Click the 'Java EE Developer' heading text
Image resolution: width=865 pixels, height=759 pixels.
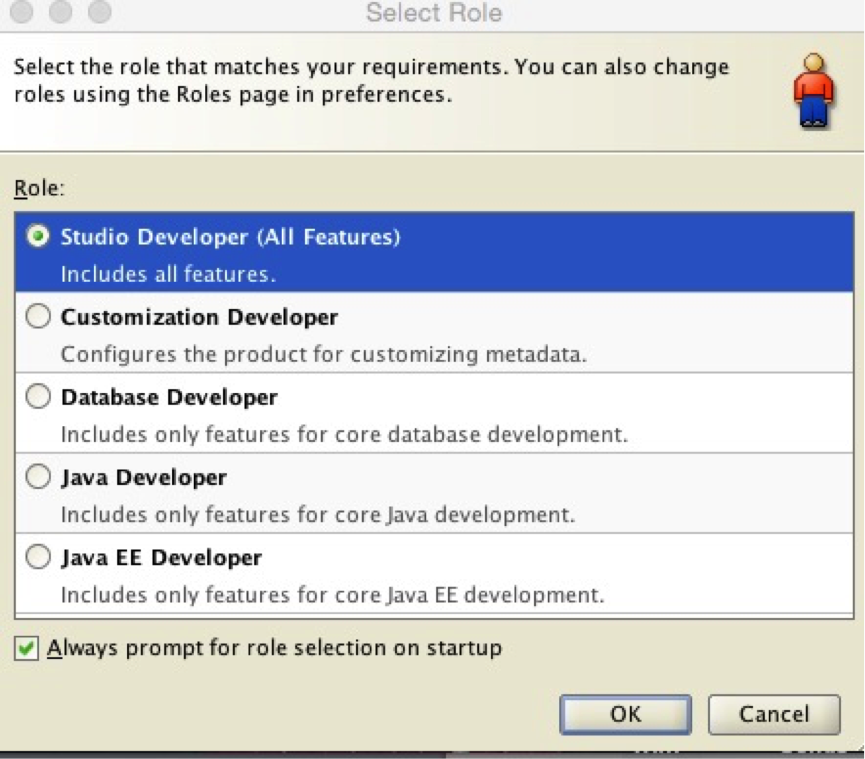tap(161, 558)
